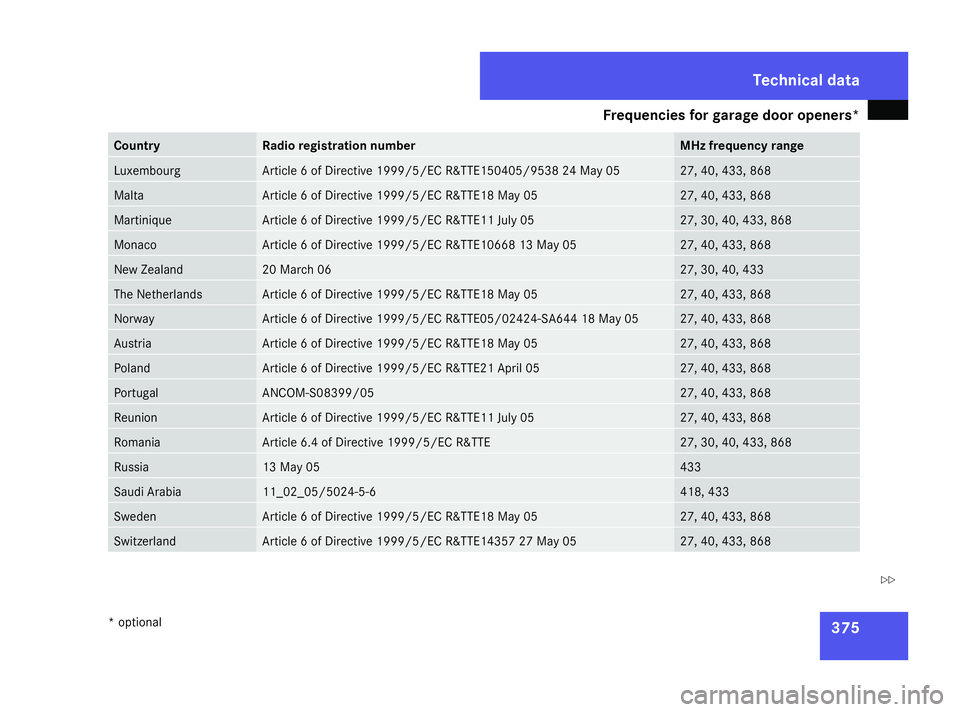Select The Netherlands country cell

pos(182,294)
